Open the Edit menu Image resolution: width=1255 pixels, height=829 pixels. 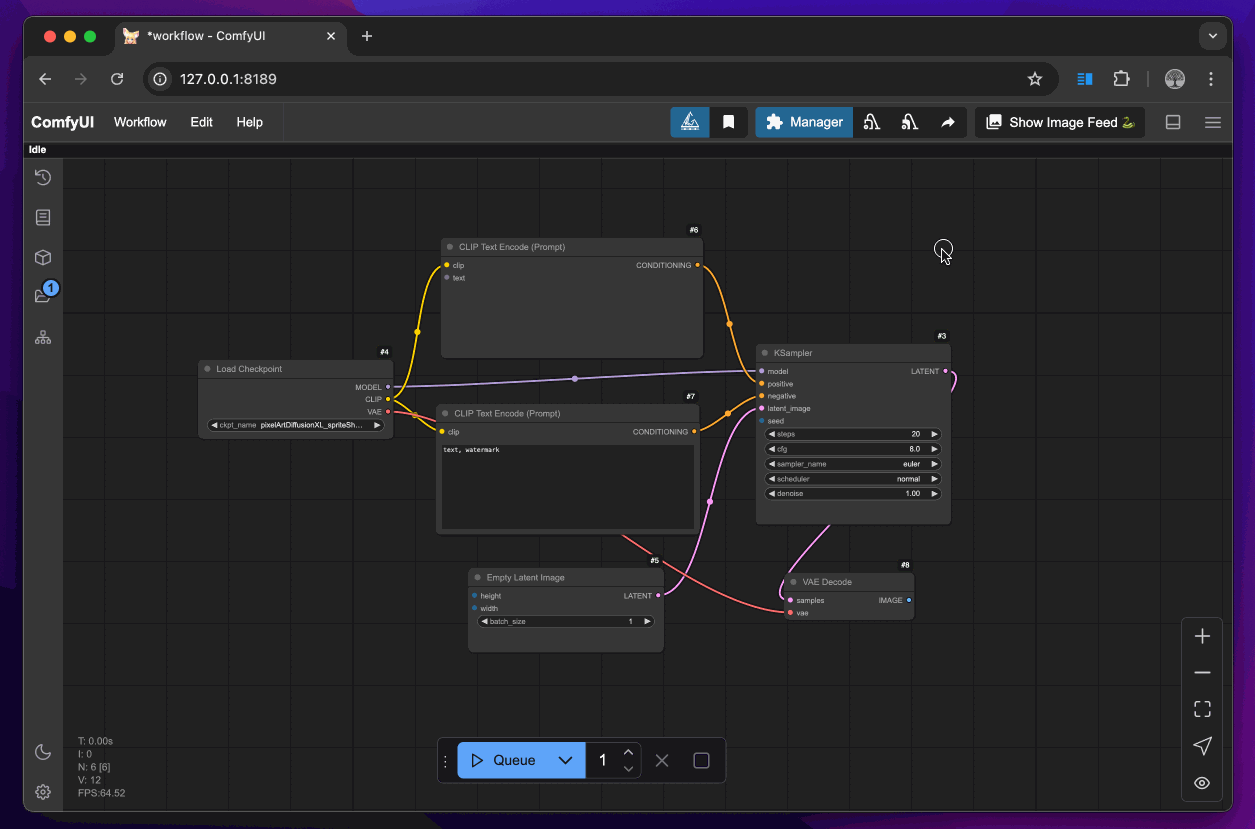tap(202, 122)
